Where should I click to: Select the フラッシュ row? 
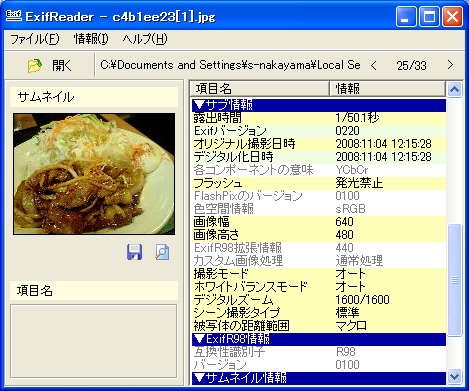coord(319,183)
